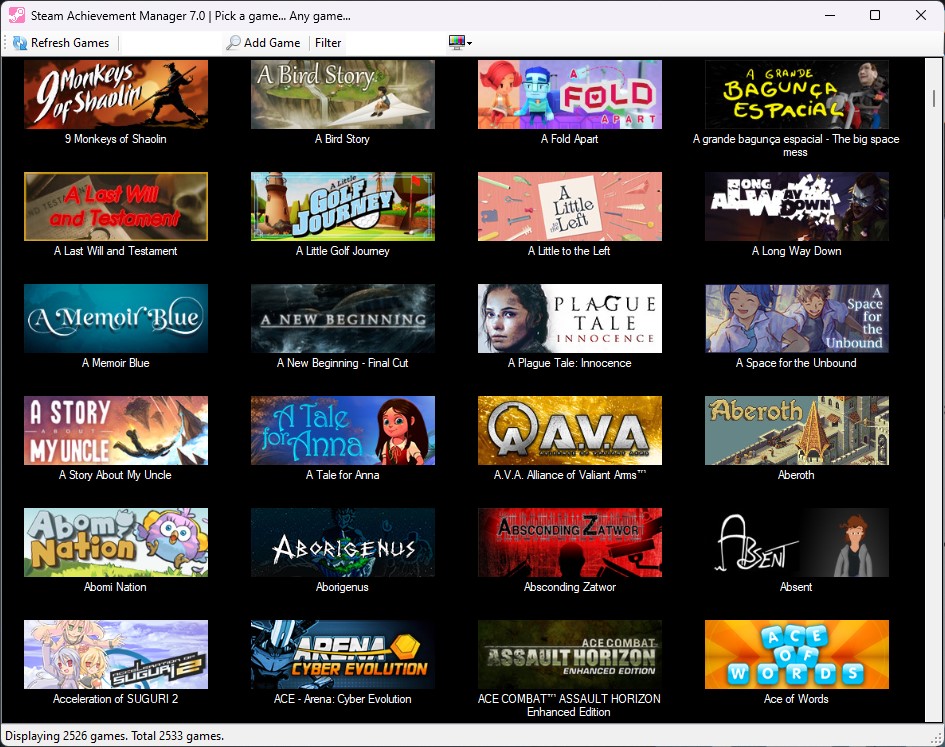Click the Refresh Games icon
This screenshot has width=945, height=747.
tap(20, 43)
